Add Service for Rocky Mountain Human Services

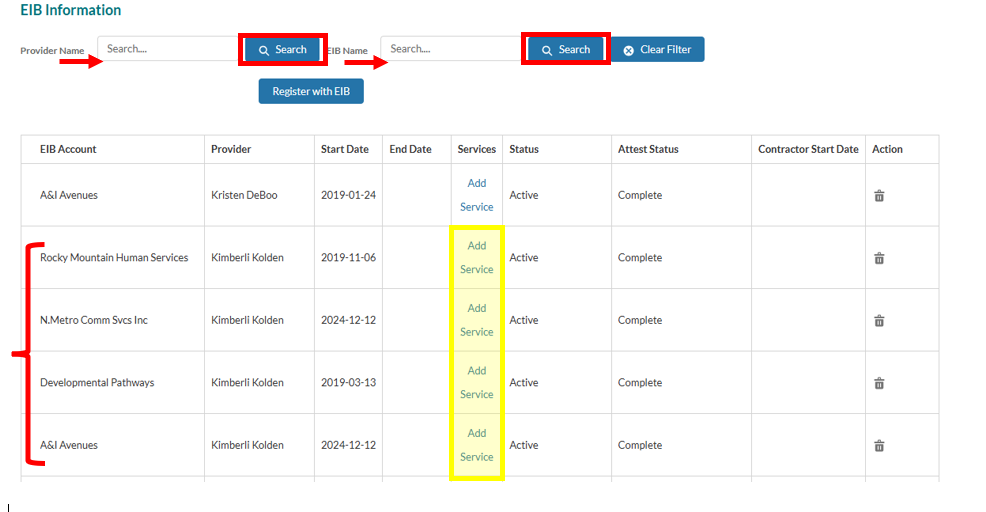tap(477, 257)
